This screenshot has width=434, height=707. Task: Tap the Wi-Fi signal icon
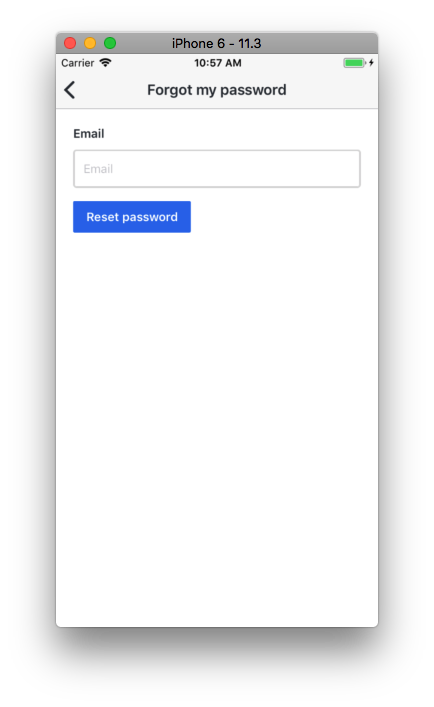pyautogui.click(x=105, y=63)
